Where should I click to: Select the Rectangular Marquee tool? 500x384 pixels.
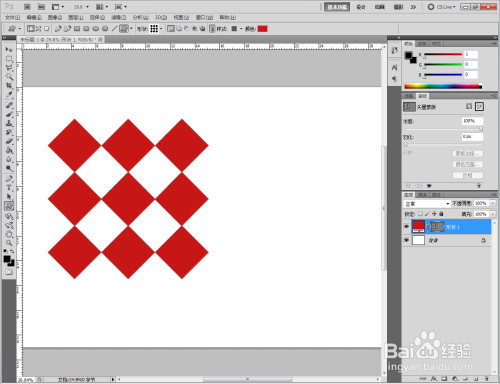[9, 59]
